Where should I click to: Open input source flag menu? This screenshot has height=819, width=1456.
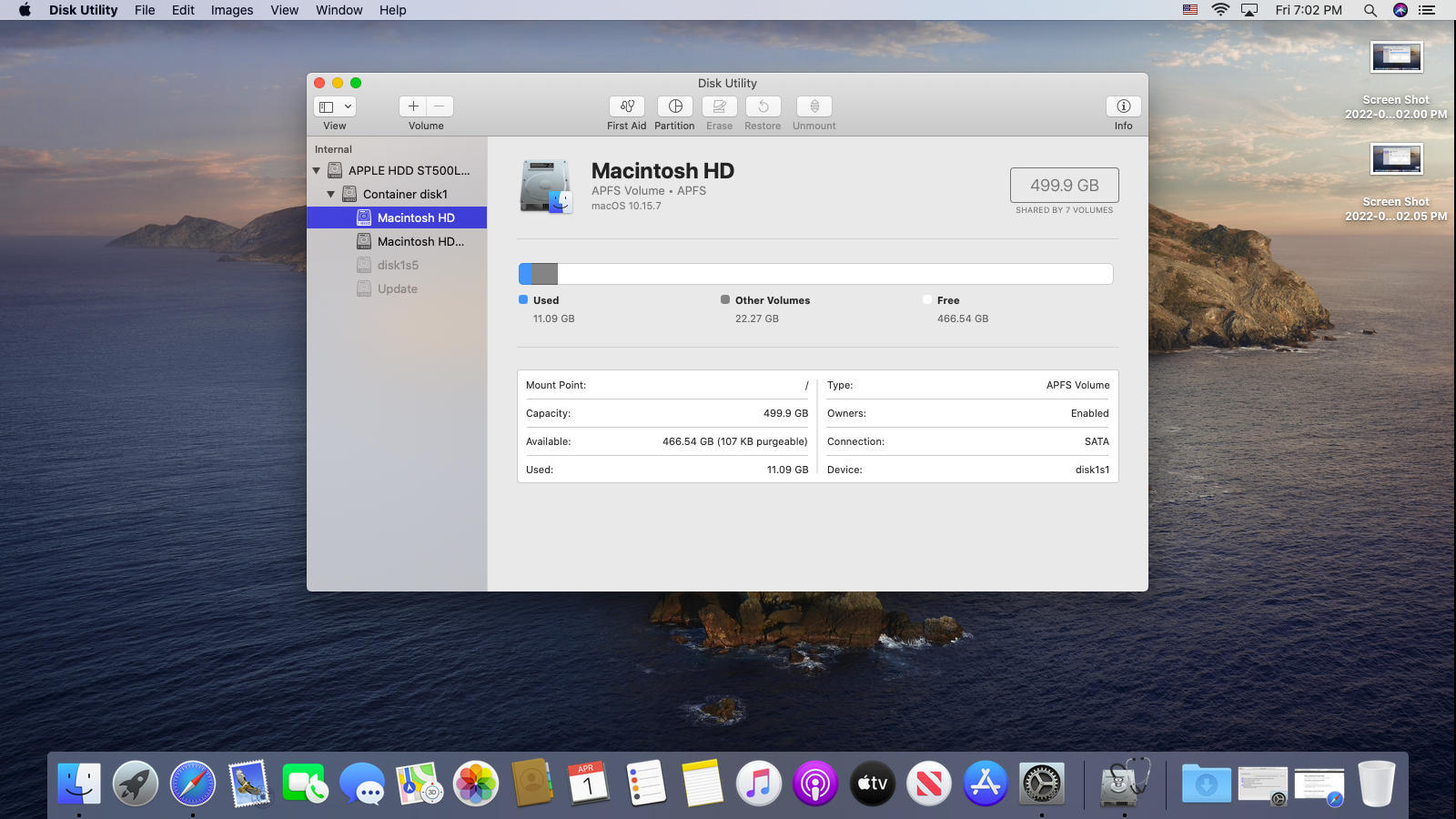click(x=1190, y=10)
